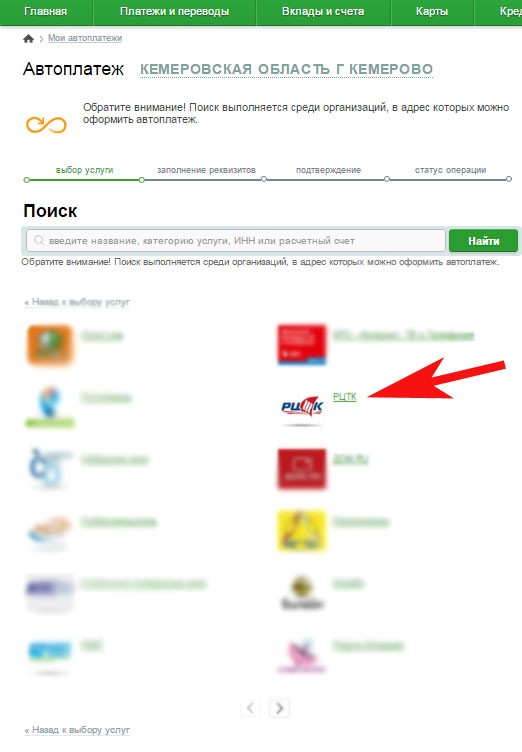
Task: Open Платежи и переводы menu
Action: coord(175,12)
